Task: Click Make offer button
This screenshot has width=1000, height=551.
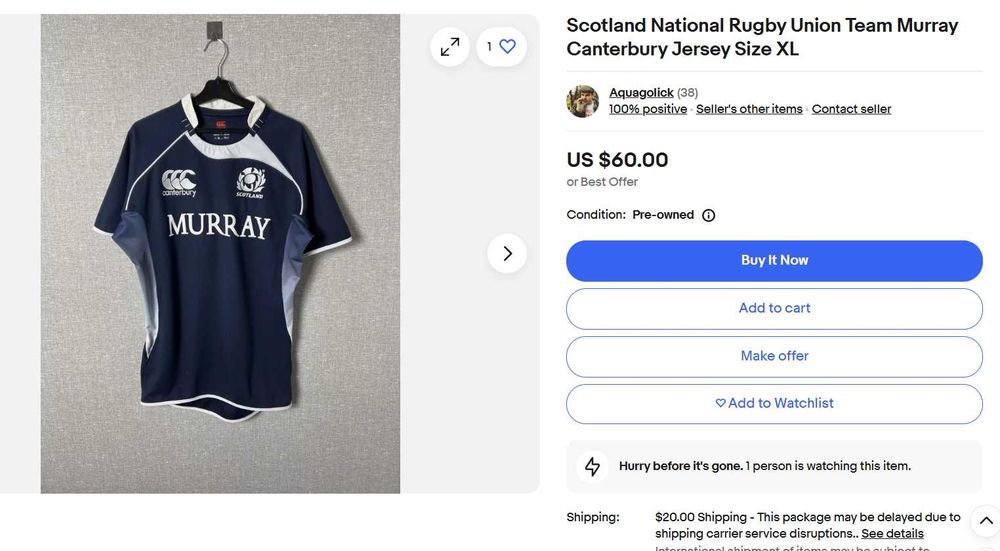Action: pos(774,356)
